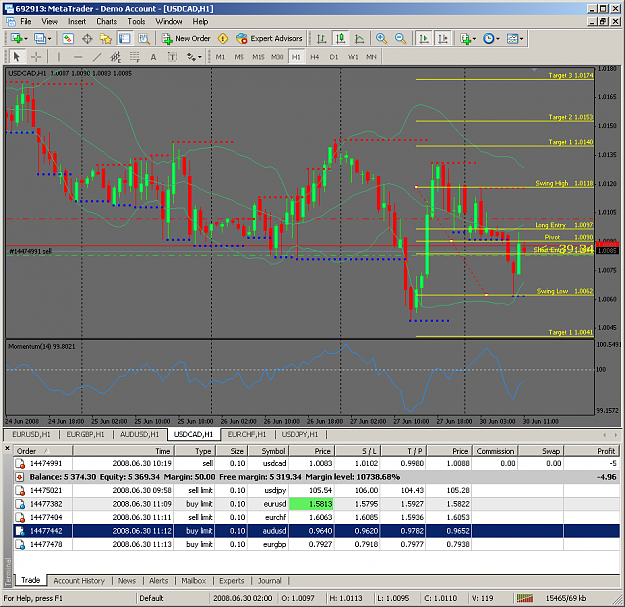Select the Crosshair tool
The width and height of the screenshot is (625, 607).
pos(36,57)
